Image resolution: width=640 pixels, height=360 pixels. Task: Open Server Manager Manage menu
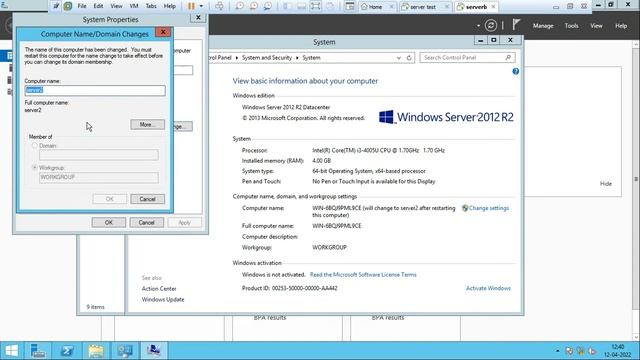pos(543,26)
